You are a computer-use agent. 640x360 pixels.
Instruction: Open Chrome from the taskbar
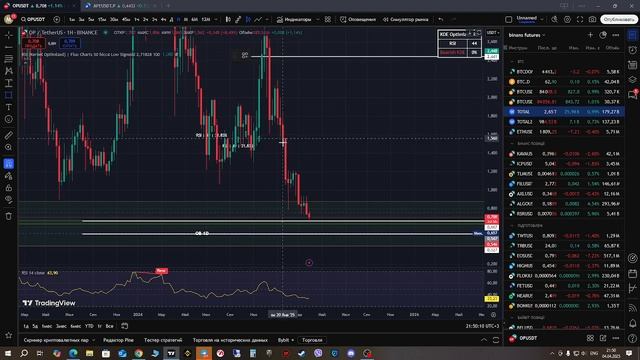(139, 353)
